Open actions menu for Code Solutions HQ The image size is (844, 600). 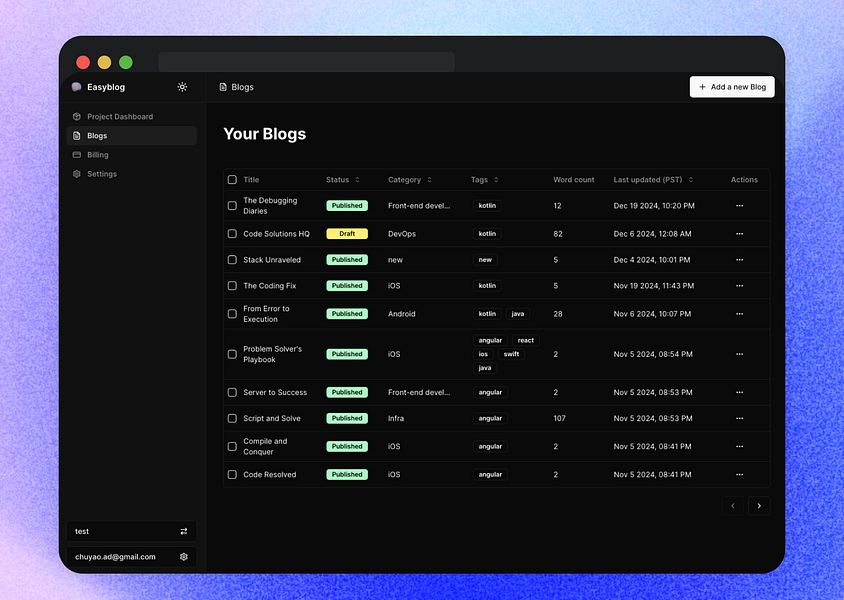740,234
